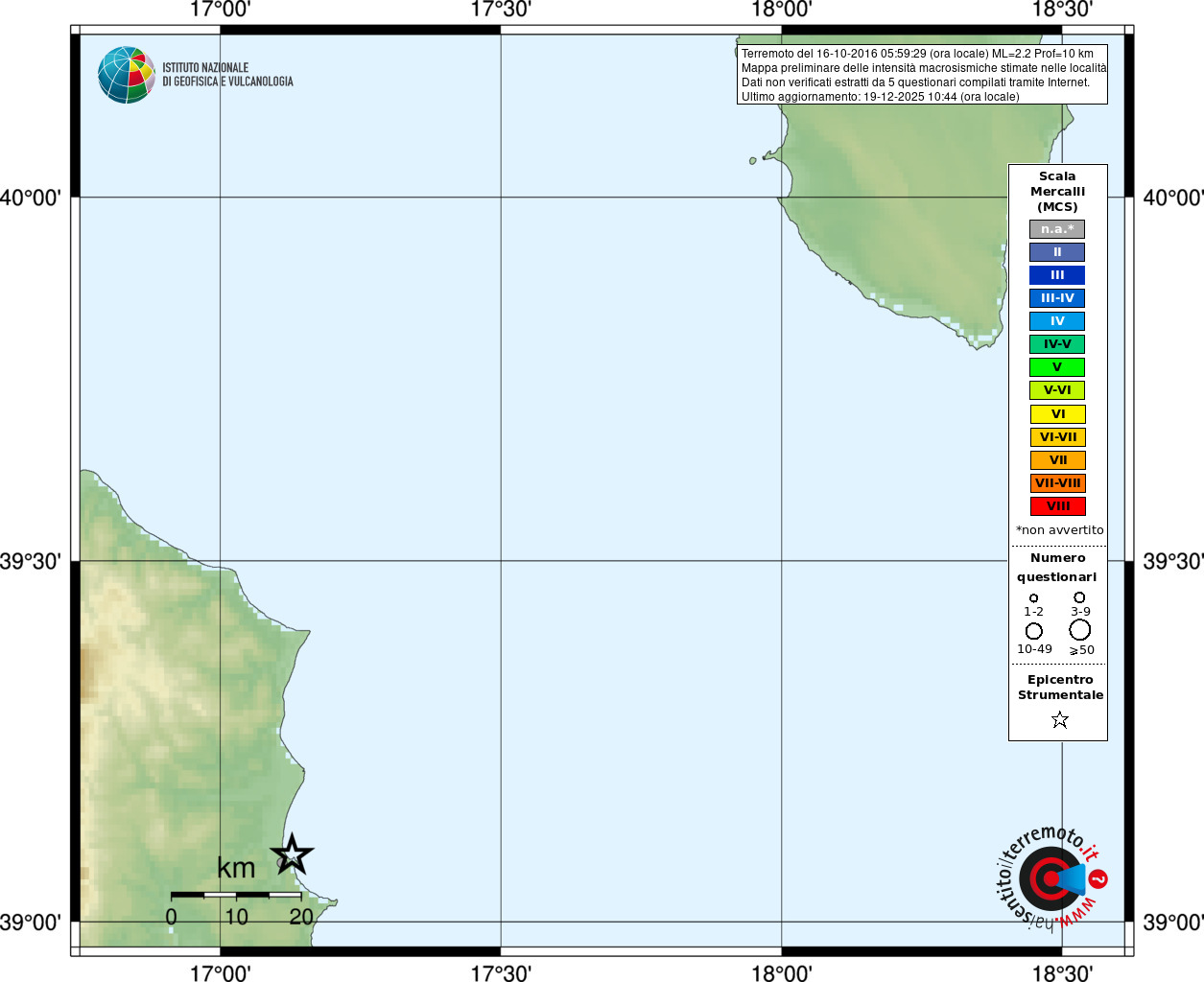Image resolution: width=1204 pixels, height=982 pixels.
Task: Select the 3-9 questionnaires circle symbol
Action: [1079, 597]
